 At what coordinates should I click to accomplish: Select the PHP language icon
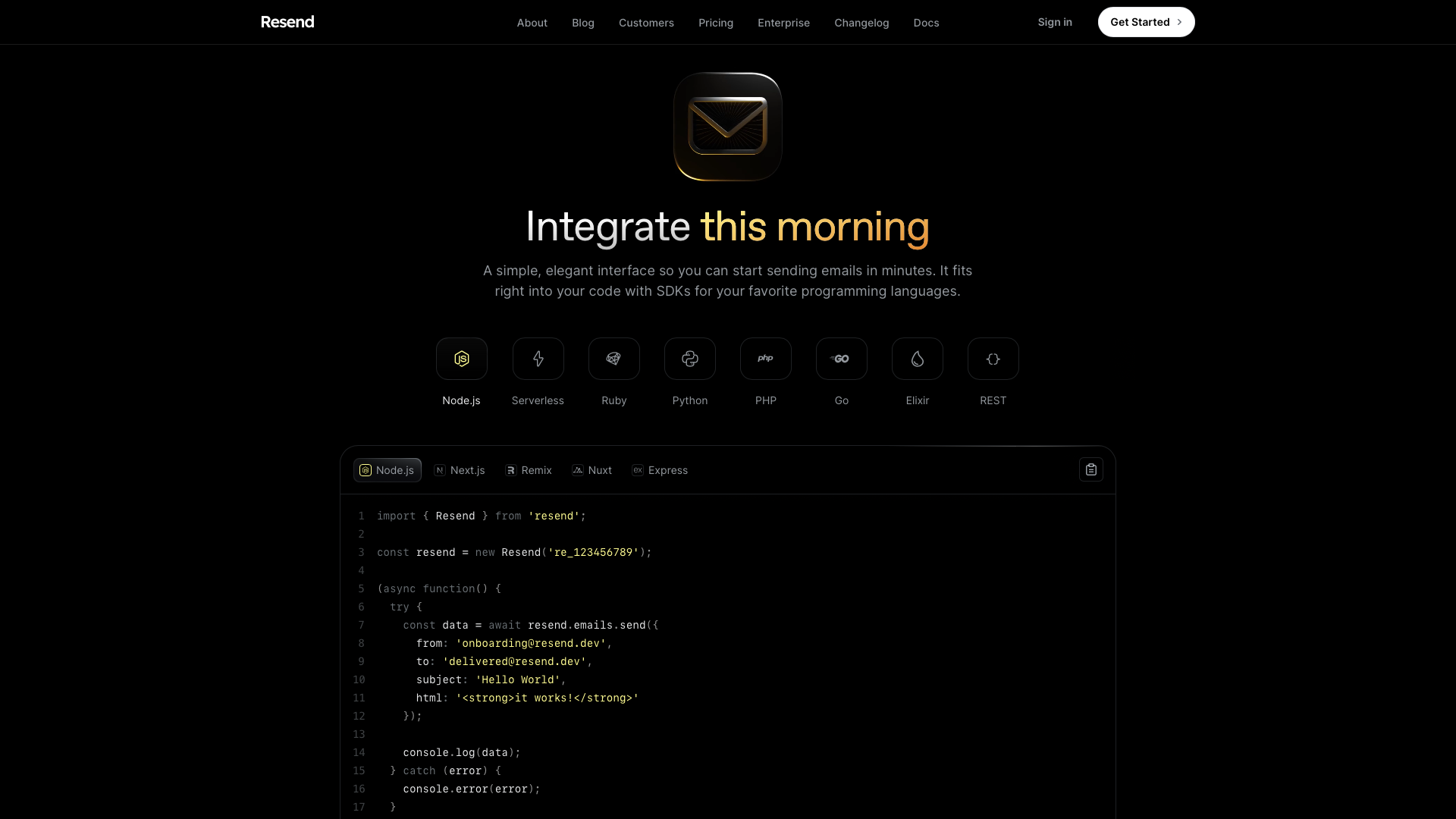click(765, 359)
